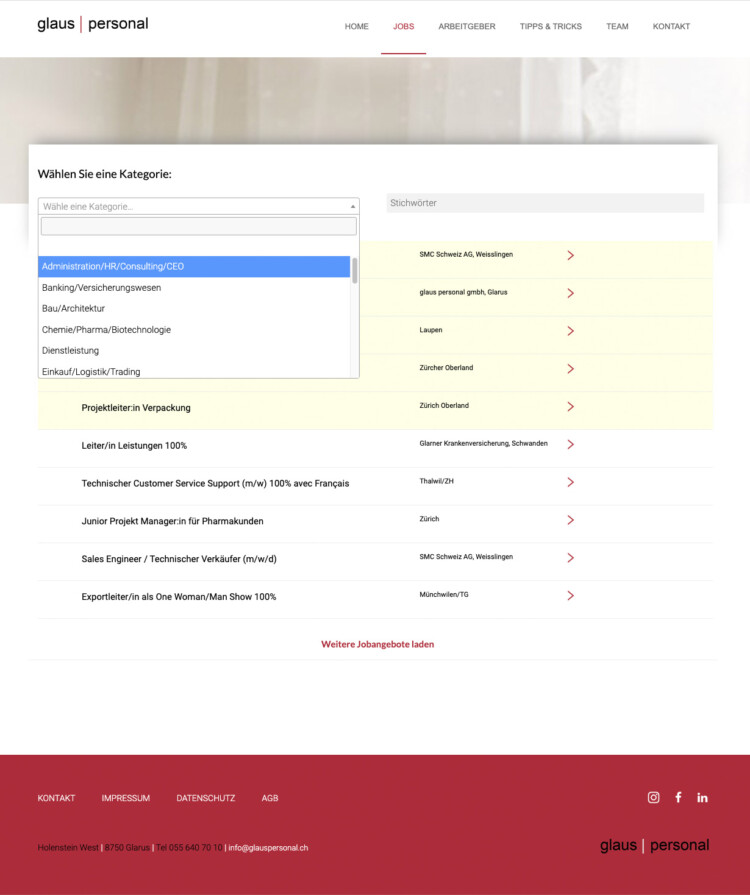Go to Tipps & Tricks page

[x=550, y=27]
